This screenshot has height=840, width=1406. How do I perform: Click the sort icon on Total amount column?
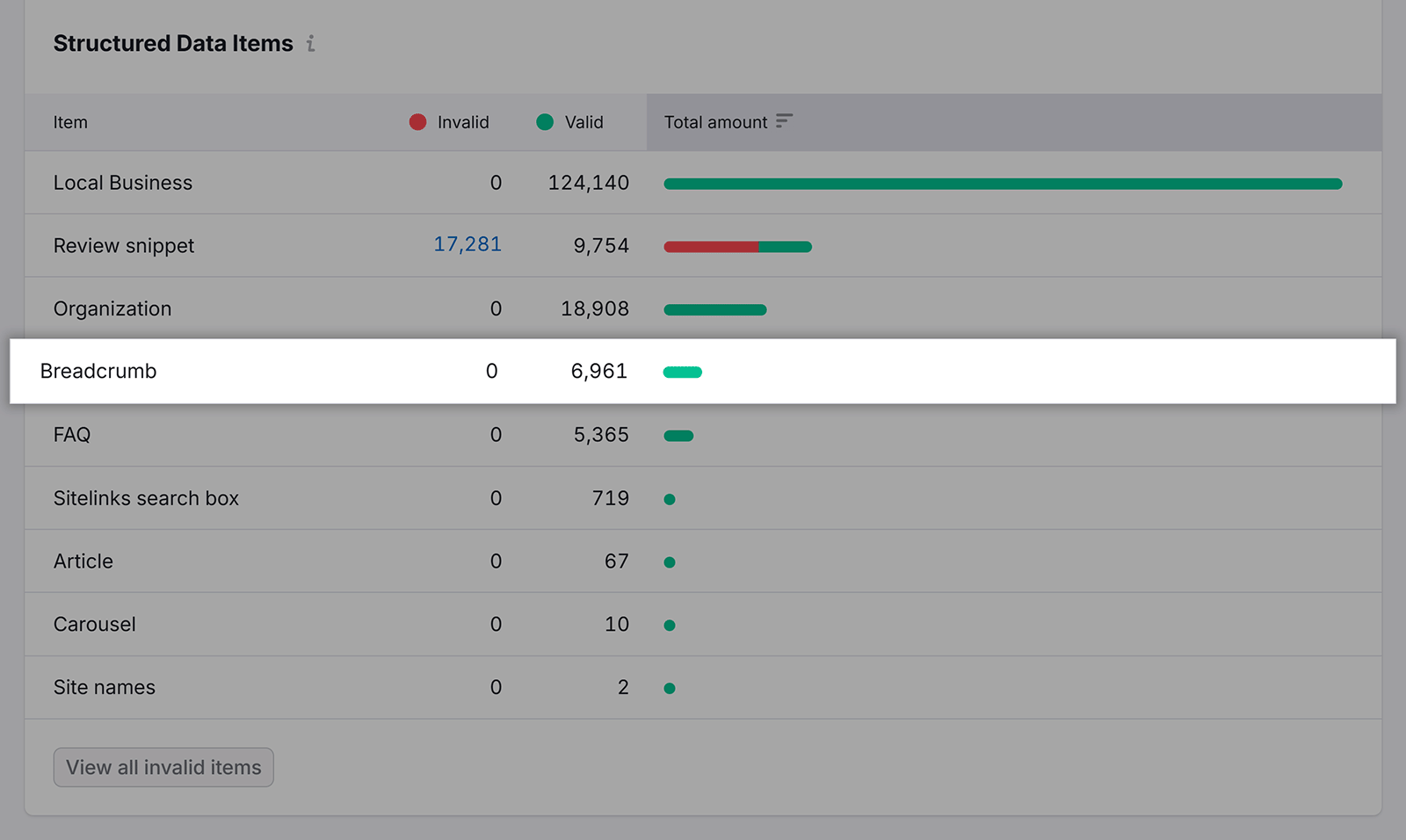tap(785, 122)
